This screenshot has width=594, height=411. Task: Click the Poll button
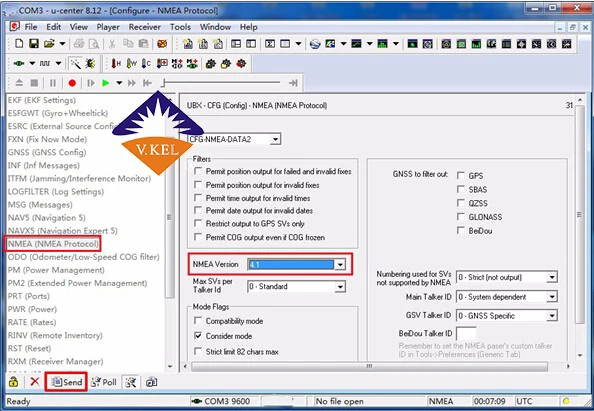[104, 382]
